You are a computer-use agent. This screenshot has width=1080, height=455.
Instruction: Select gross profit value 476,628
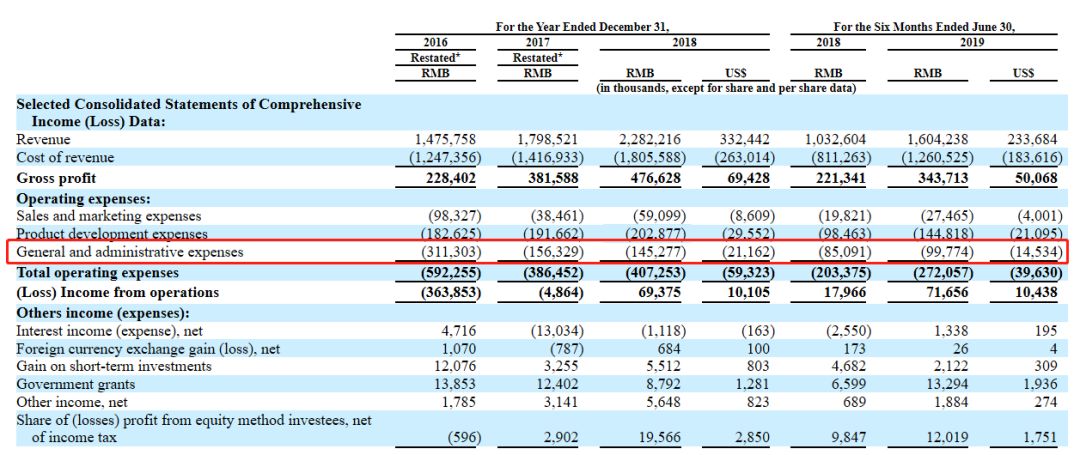657,178
